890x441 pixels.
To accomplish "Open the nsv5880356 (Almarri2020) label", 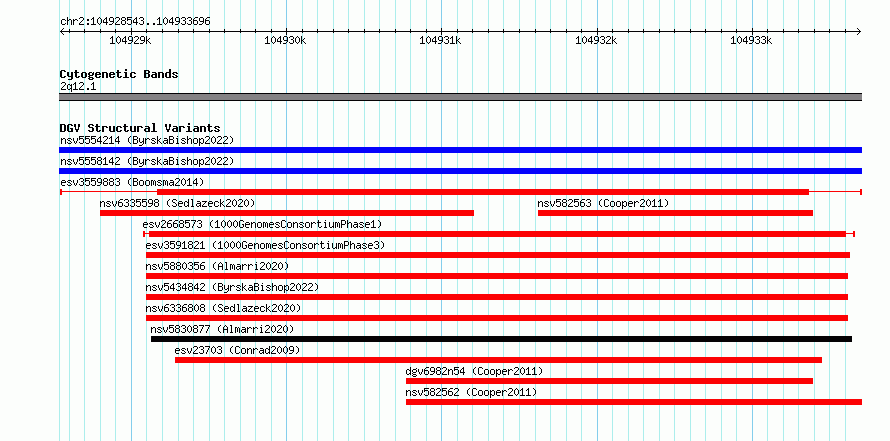I will 217,266.
